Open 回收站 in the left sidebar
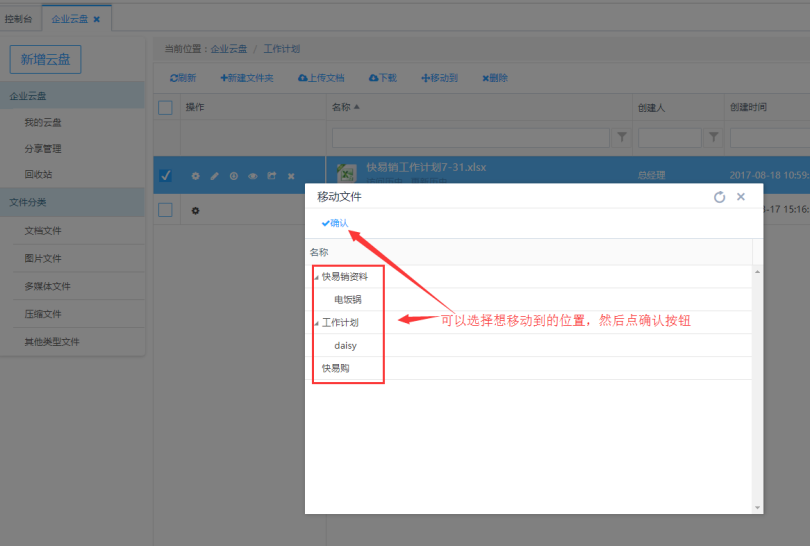Image resolution: width=810 pixels, height=546 pixels. [37, 174]
